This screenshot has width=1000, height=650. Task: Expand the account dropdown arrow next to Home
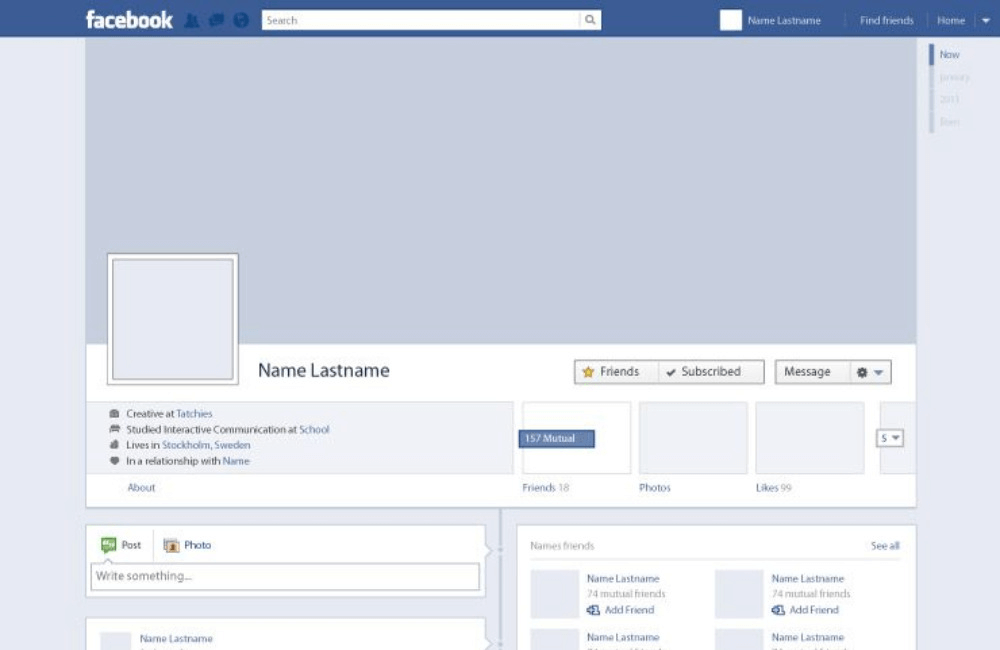click(x=984, y=20)
